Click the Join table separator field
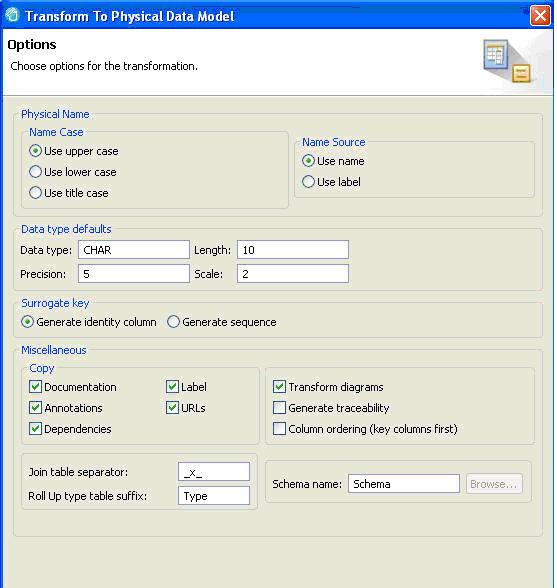 [214, 472]
